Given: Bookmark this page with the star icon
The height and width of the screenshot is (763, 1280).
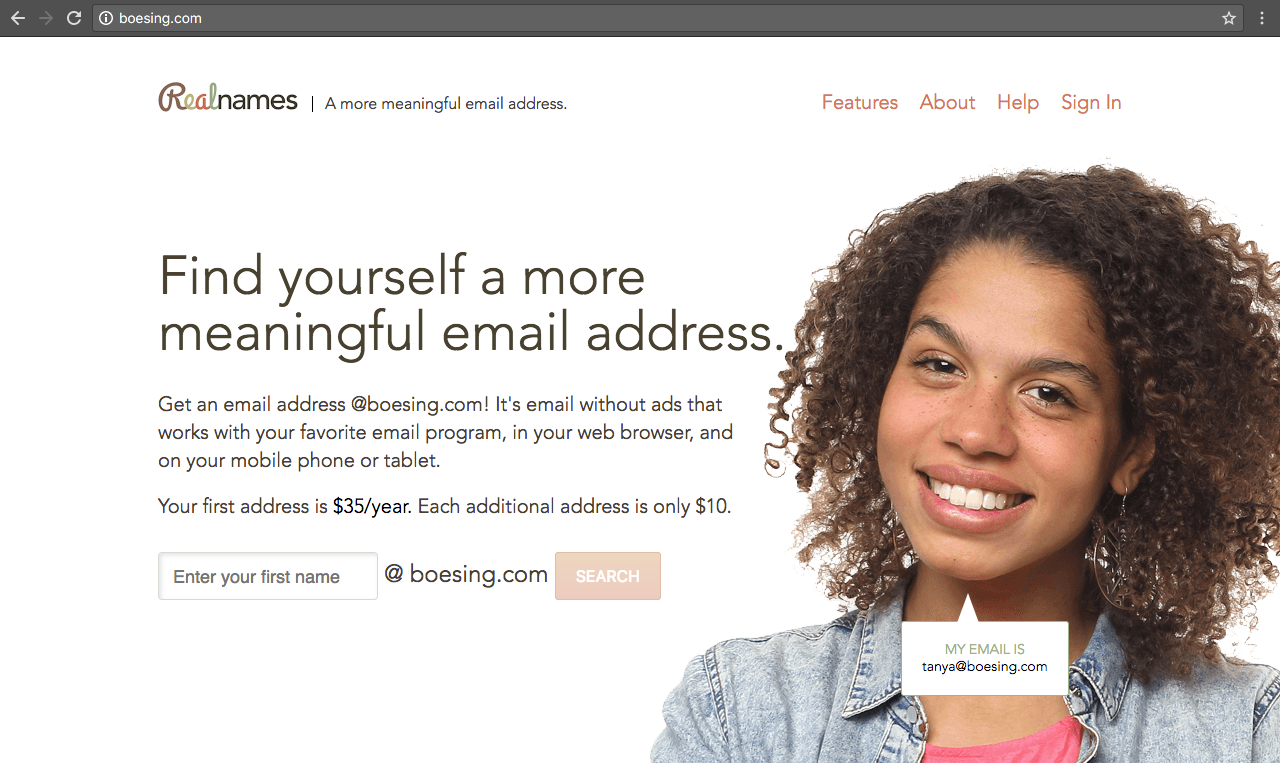Looking at the screenshot, I should point(1229,18).
